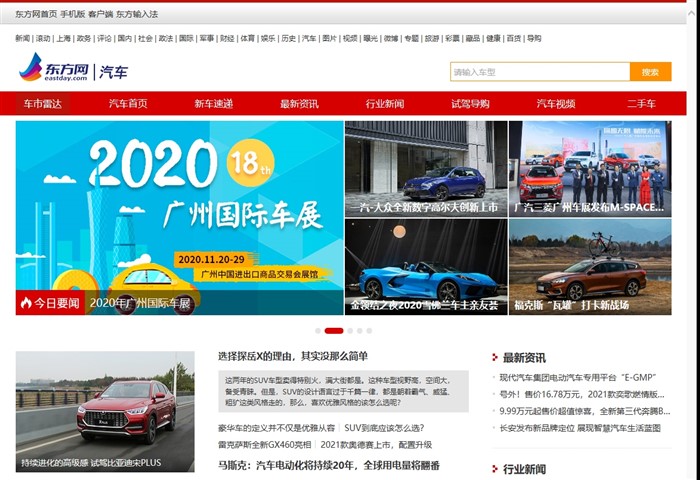Open 汽车 in the channel link row
The width and height of the screenshot is (700, 480).
[309, 38]
